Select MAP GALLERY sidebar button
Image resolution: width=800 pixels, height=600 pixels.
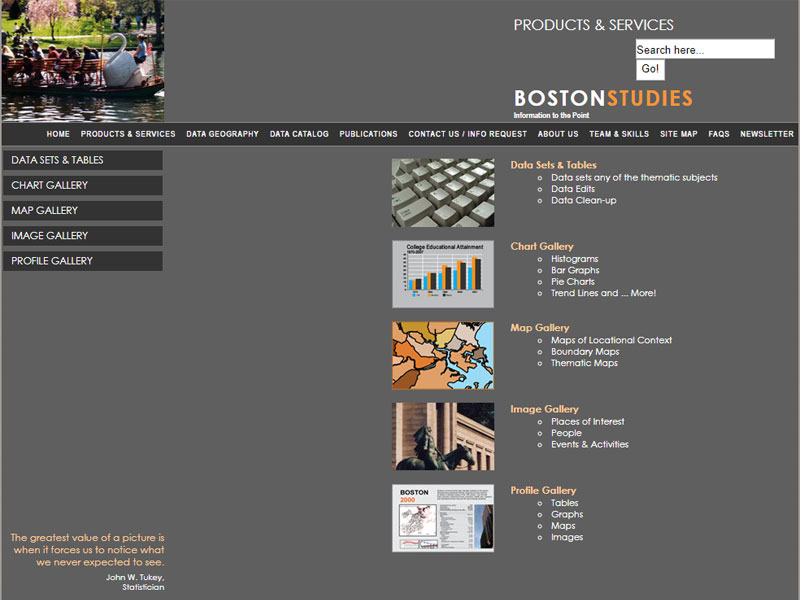(x=83, y=210)
